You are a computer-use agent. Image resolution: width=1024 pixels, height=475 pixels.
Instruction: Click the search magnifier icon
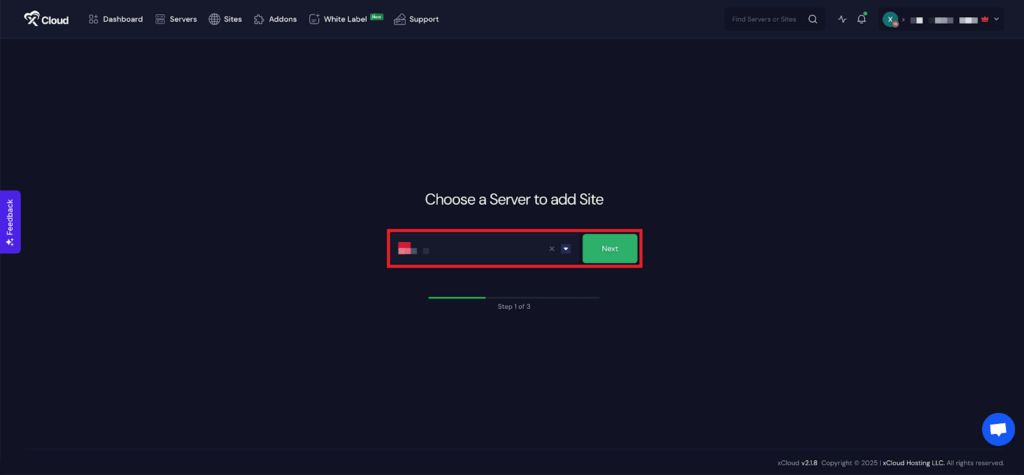click(x=813, y=19)
